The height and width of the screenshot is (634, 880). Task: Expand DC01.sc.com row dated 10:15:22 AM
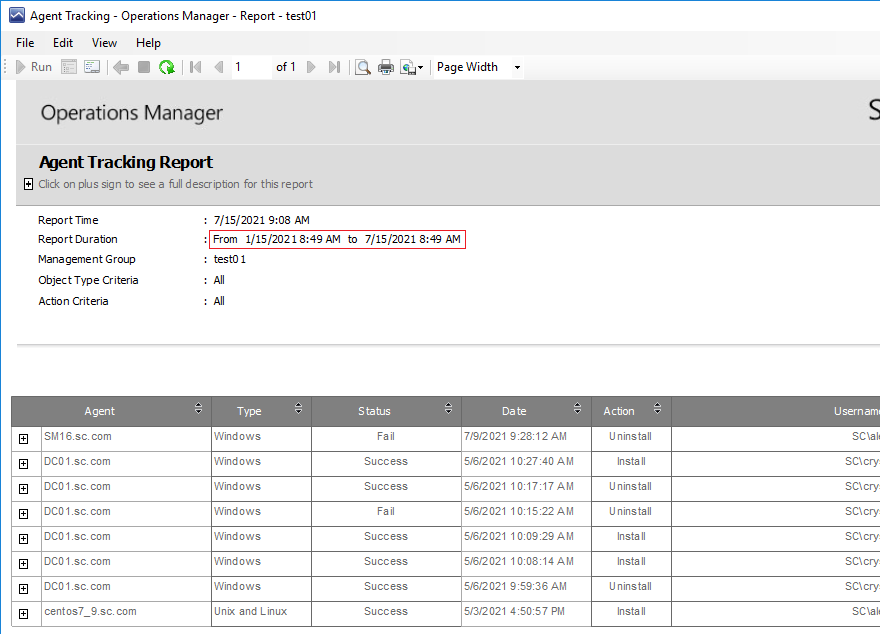24,513
